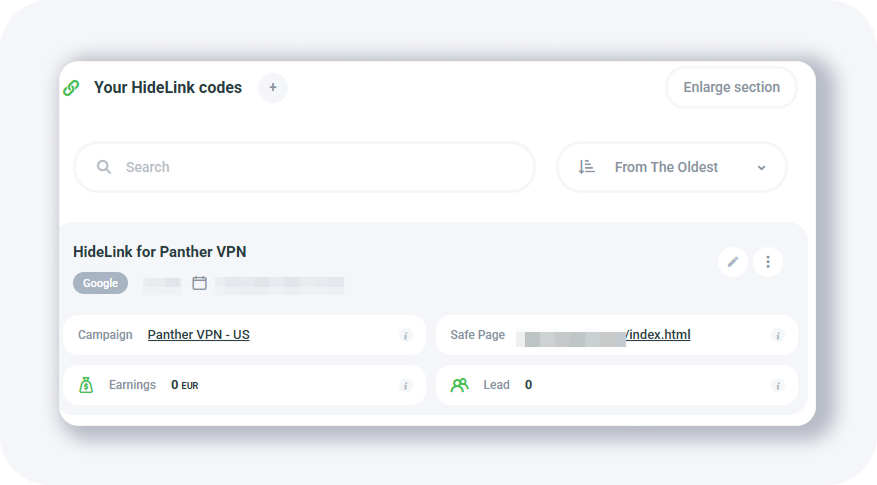Open the index.html safe page link
This screenshot has width=877, height=485.
pos(658,335)
